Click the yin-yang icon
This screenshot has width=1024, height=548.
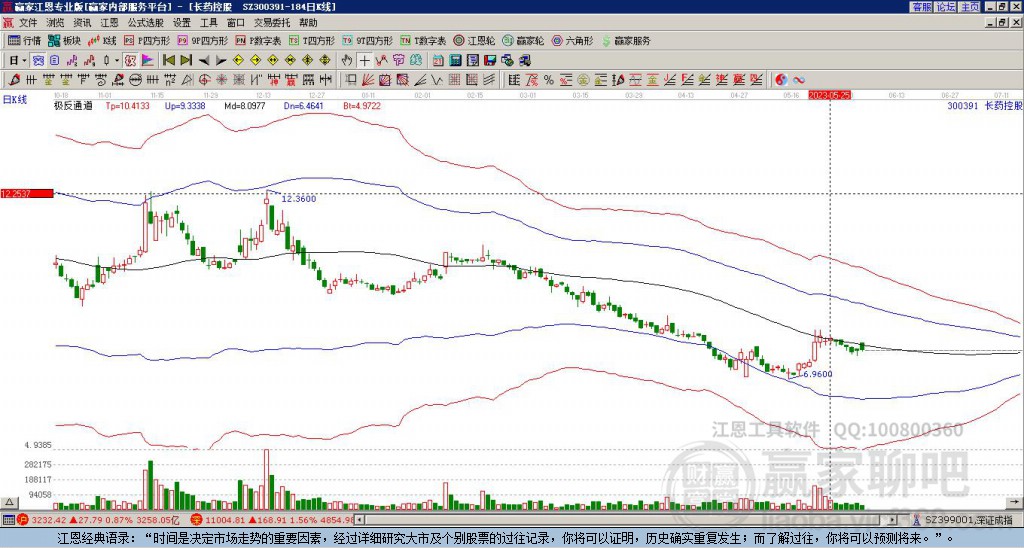(781, 80)
